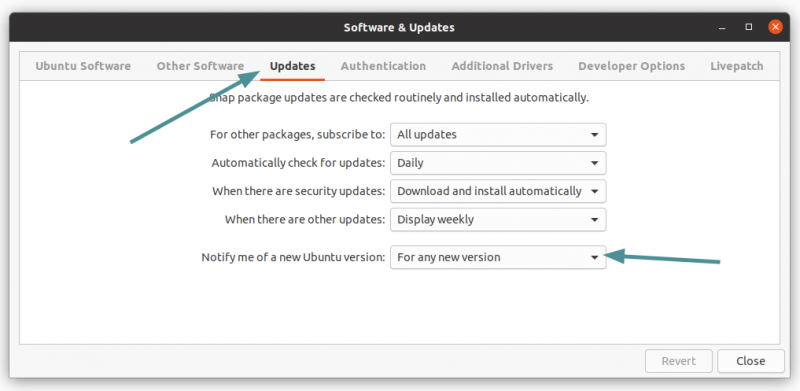Switch to the Ubuntu Software tab
The width and height of the screenshot is (800, 391).
[x=83, y=66]
